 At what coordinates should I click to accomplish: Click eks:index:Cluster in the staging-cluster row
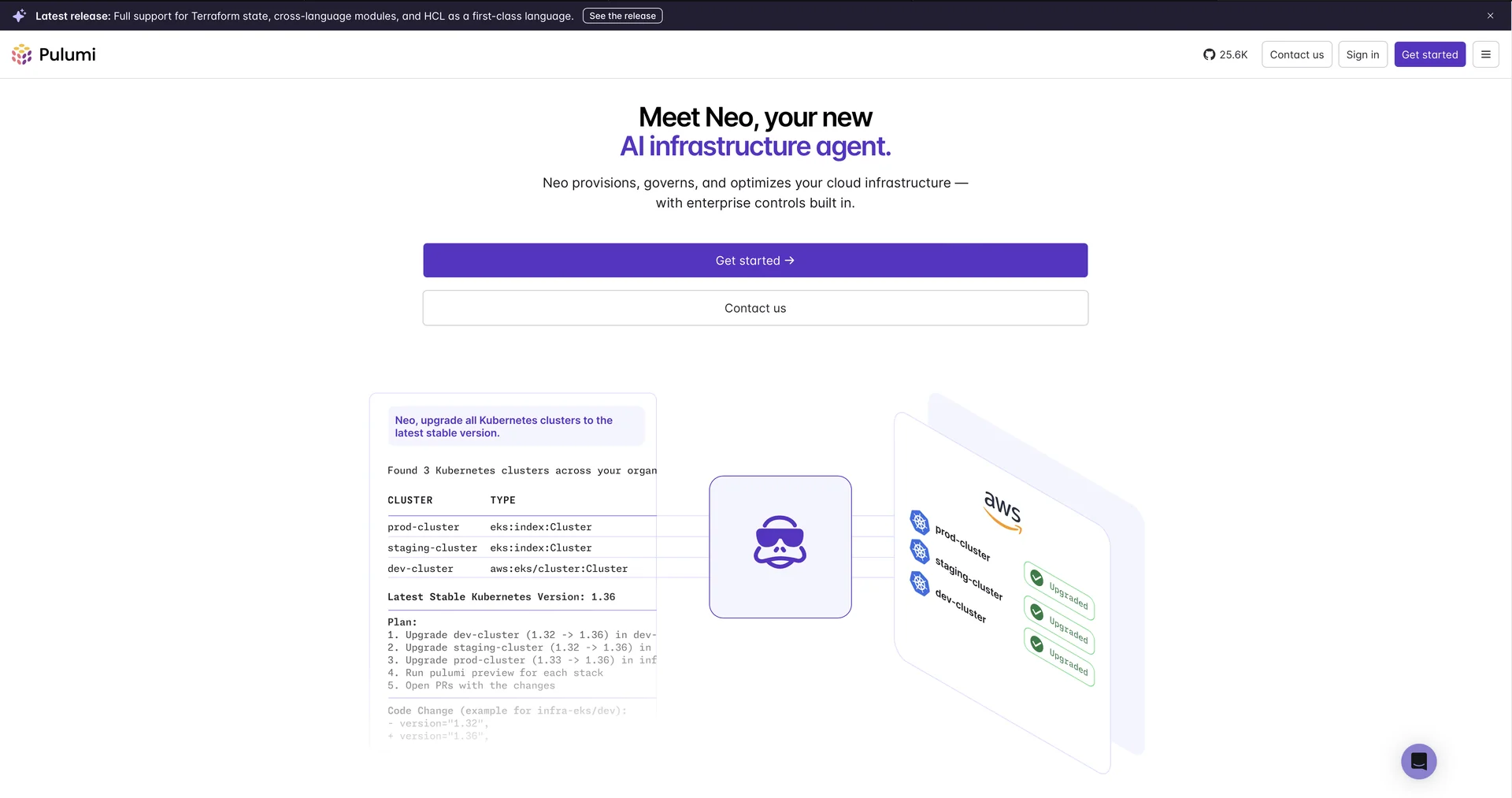click(x=541, y=547)
